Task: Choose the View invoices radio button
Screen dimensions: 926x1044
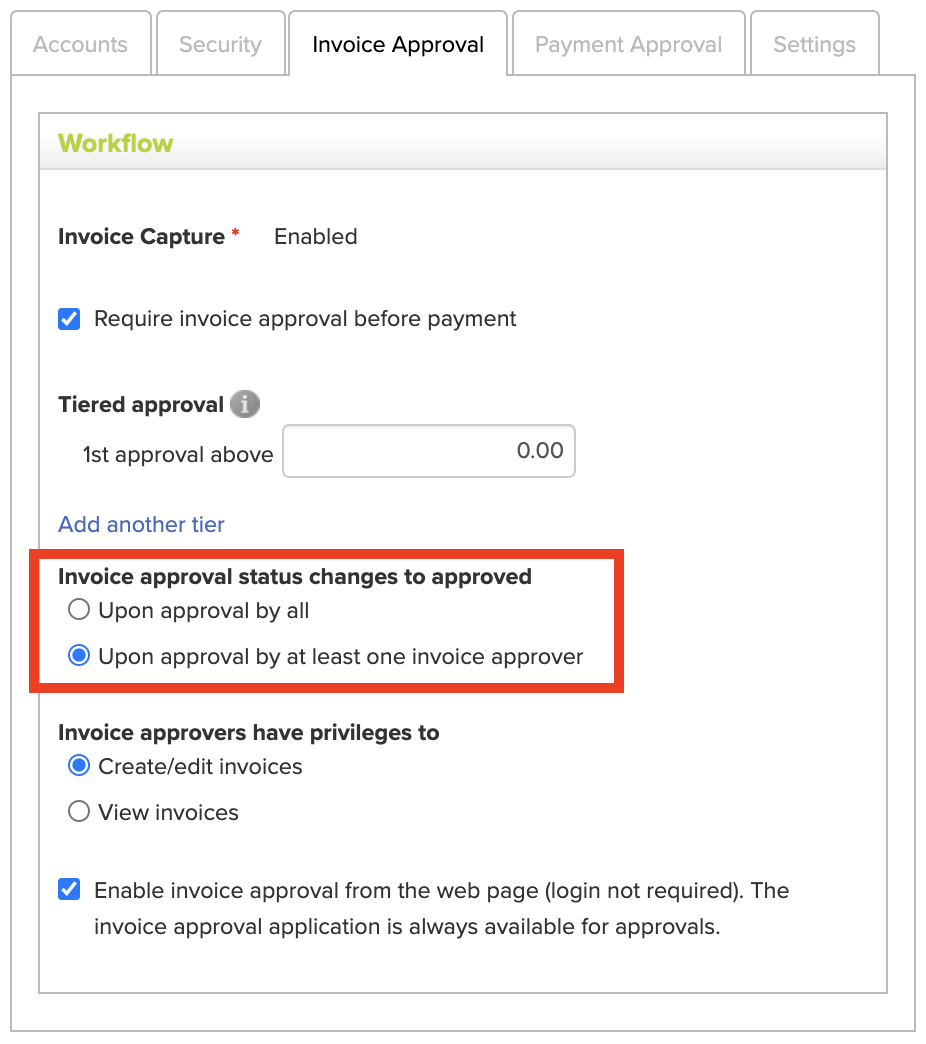Action: pos(79,811)
